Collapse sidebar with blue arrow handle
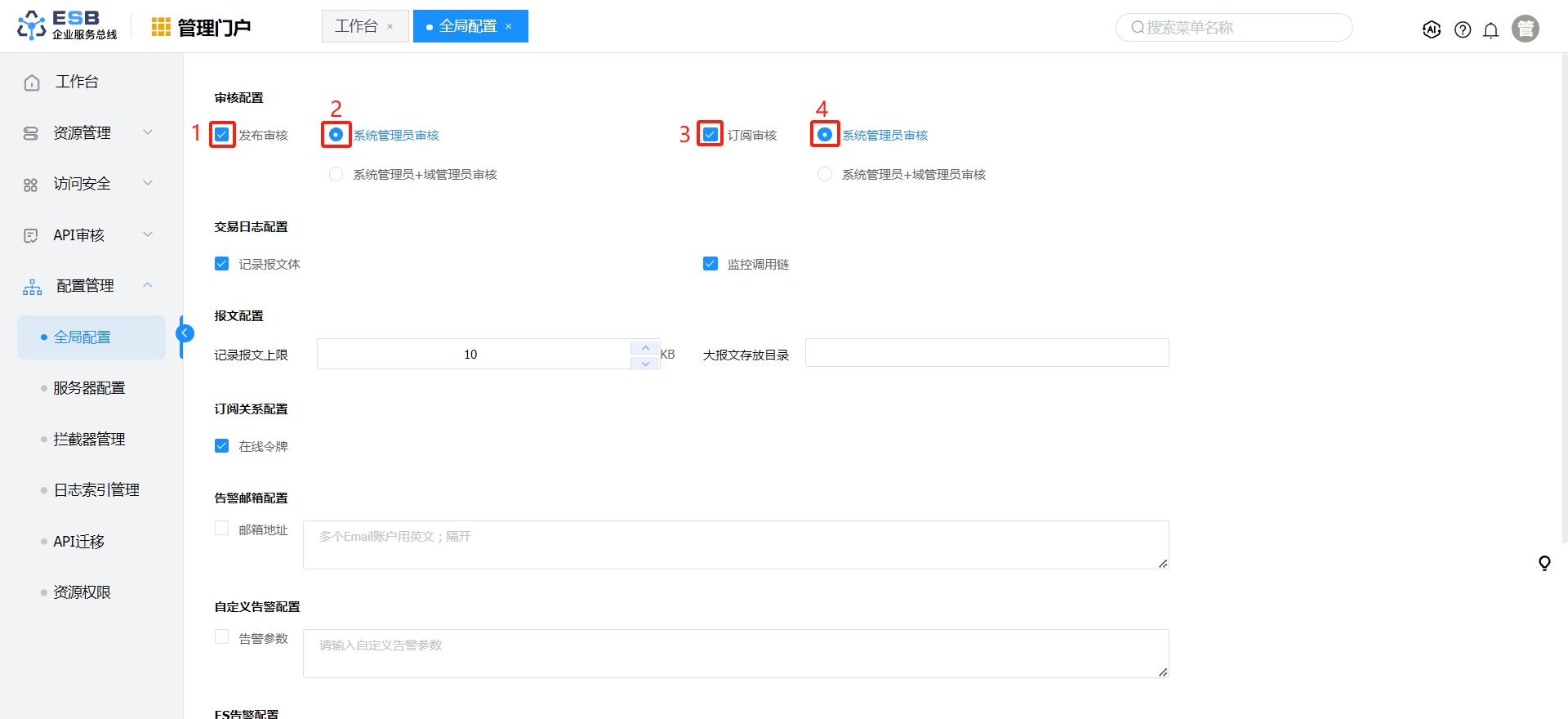This screenshot has width=1568, height=719. [185, 333]
